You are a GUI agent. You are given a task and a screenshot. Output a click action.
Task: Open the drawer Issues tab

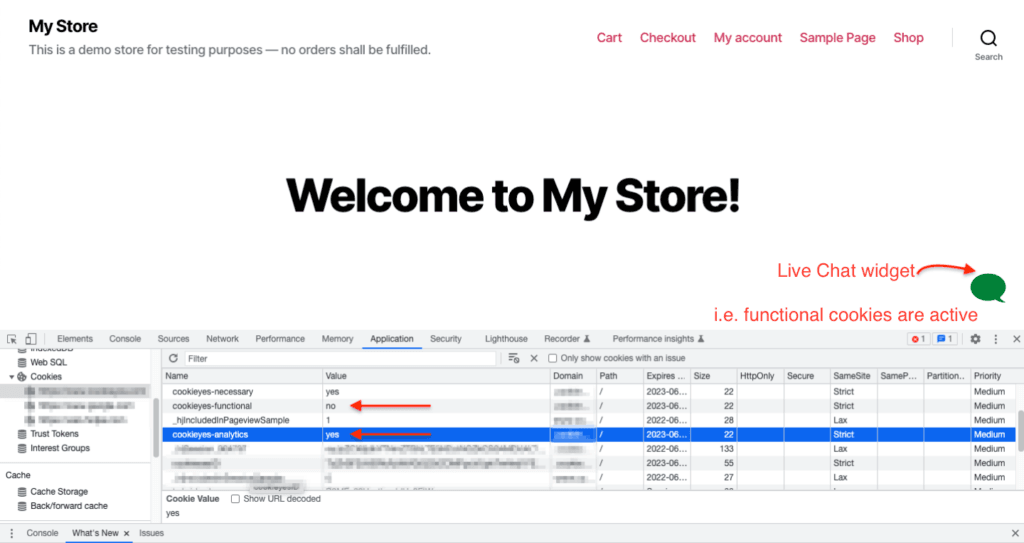pyautogui.click(x=152, y=533)
